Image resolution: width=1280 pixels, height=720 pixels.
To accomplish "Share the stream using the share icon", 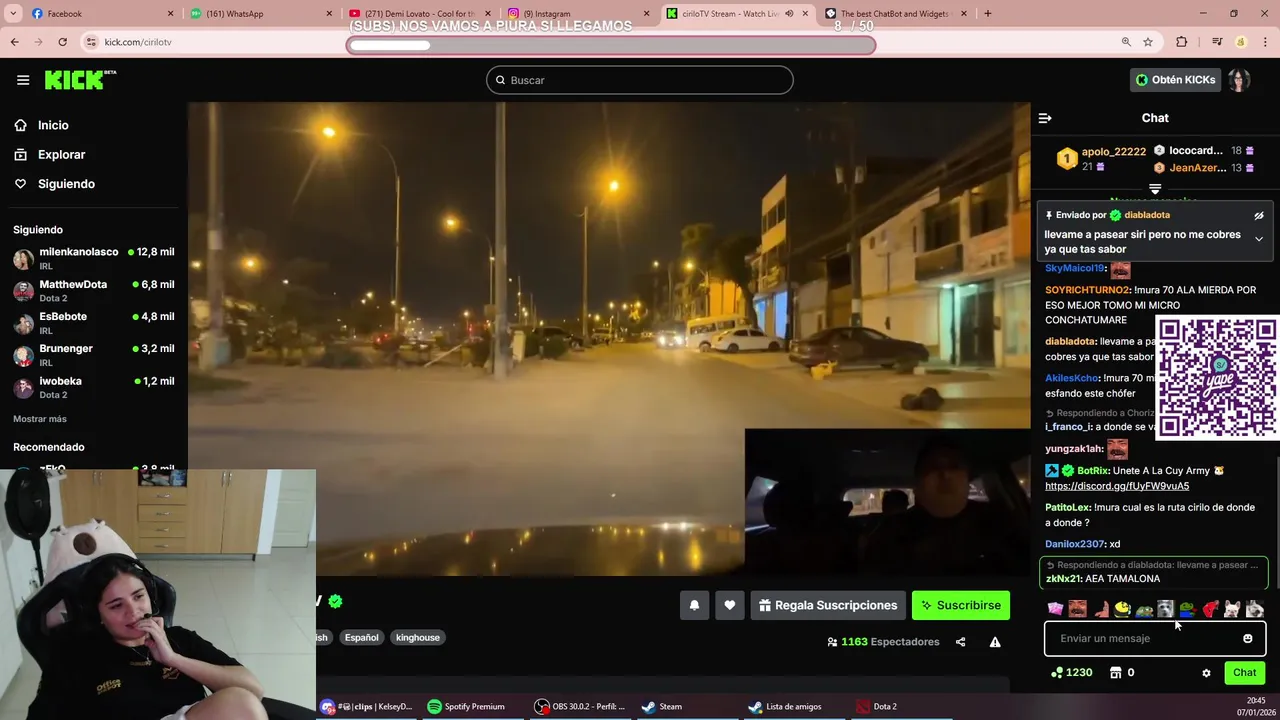I will (960, 642).
